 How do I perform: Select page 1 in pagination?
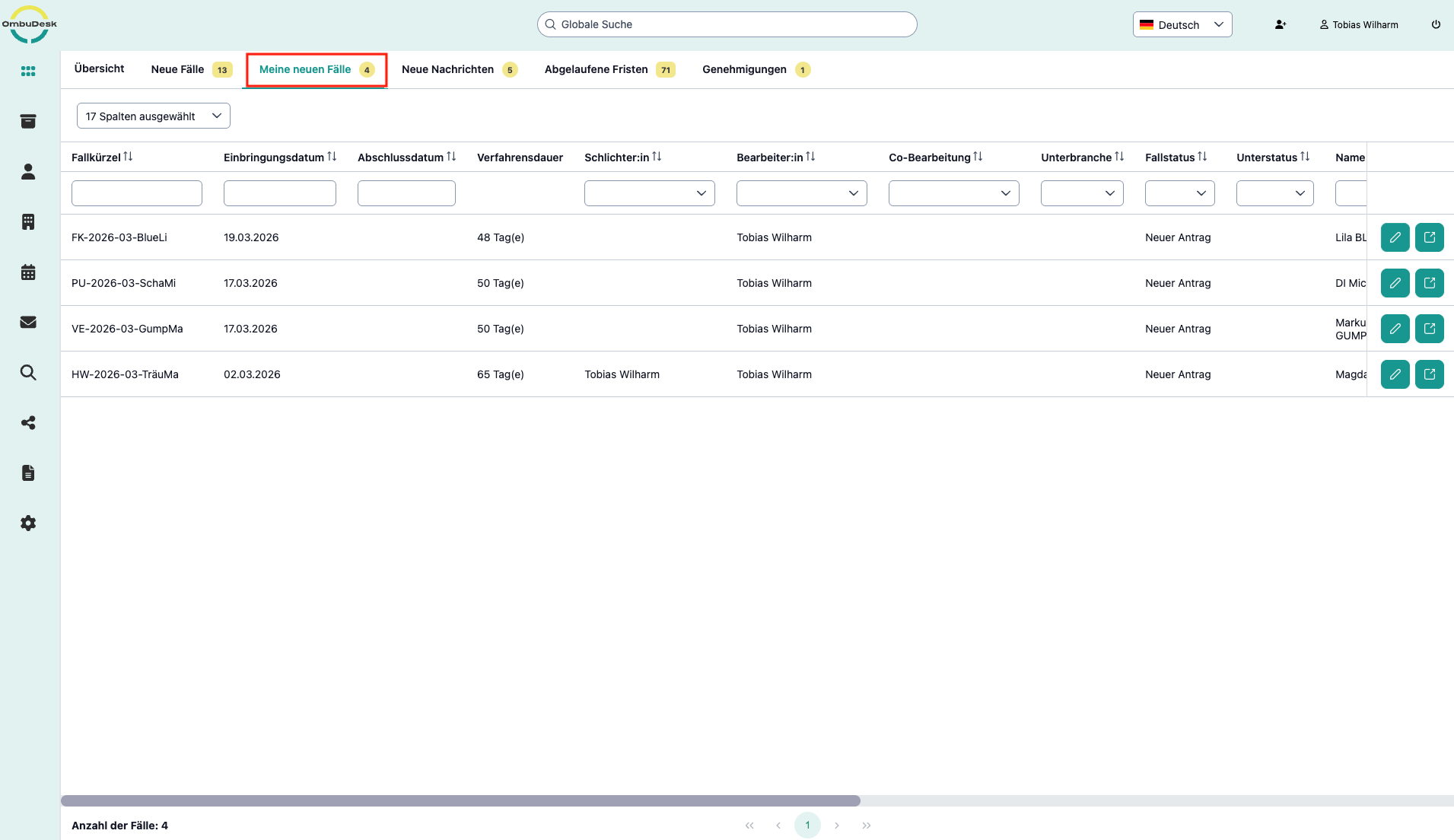807,826
